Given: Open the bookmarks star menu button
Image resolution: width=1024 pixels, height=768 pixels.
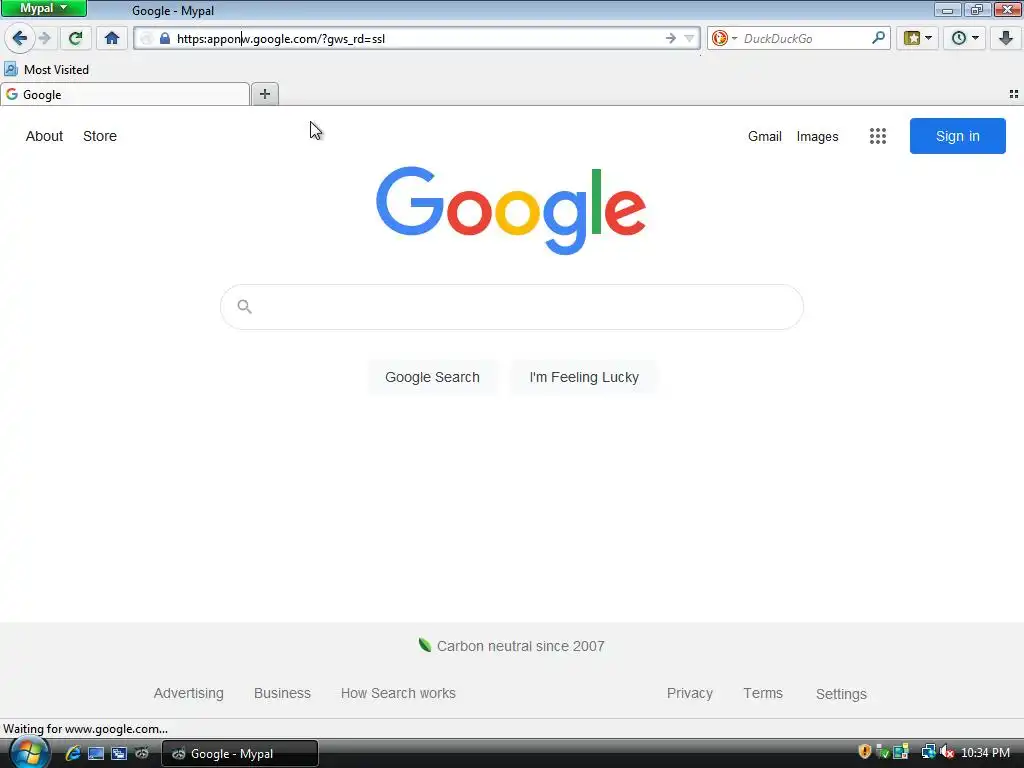Looking at the screenshot, I should (x=918, y=39).
